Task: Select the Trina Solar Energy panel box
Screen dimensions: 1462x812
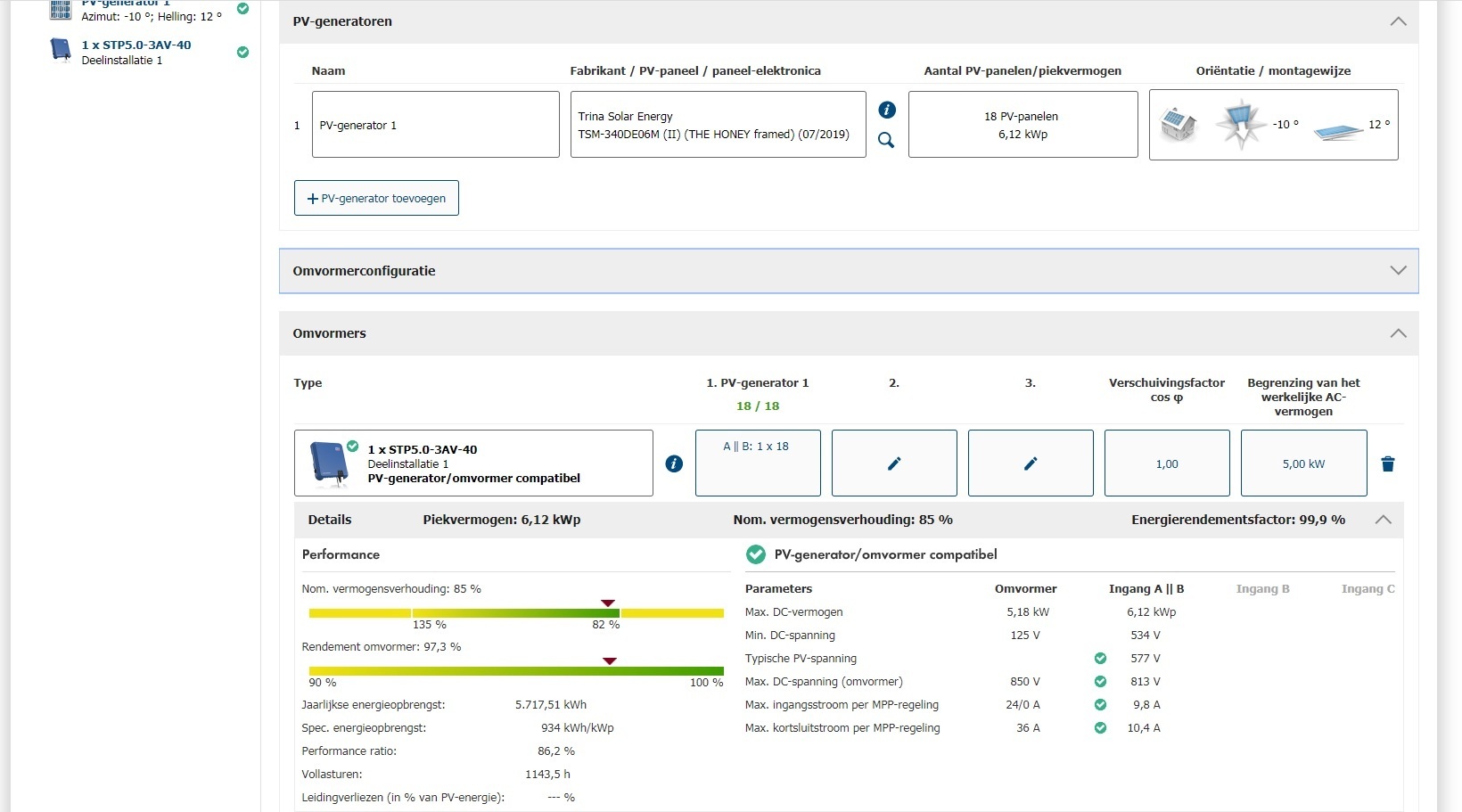Action: [x=718, y=125]
